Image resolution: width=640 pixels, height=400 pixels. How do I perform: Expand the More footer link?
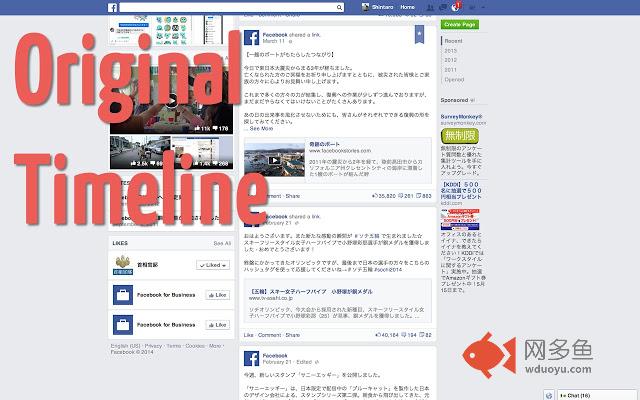(215, 346)
